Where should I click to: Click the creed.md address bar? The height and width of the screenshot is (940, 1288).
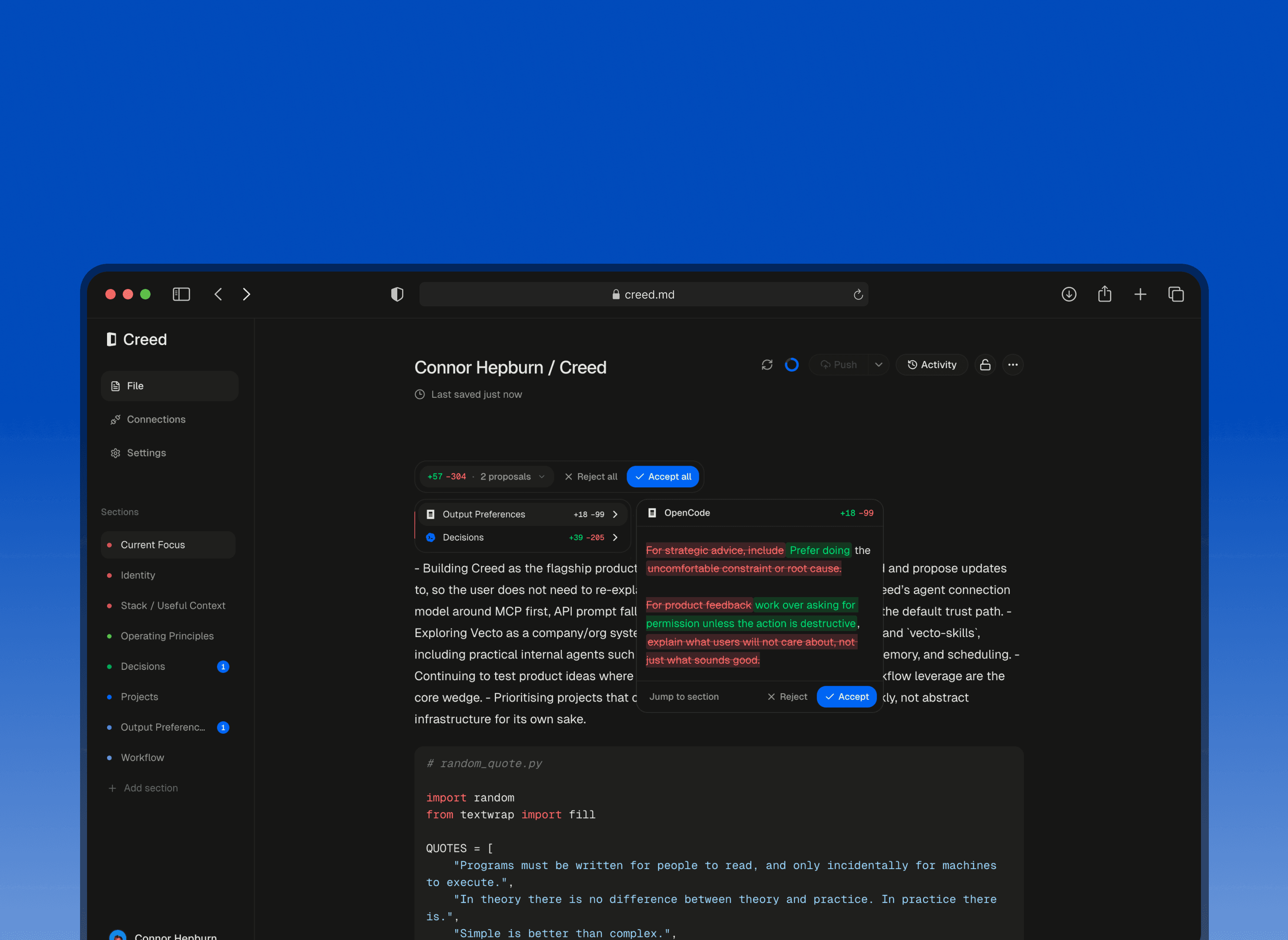click(644, 294)
